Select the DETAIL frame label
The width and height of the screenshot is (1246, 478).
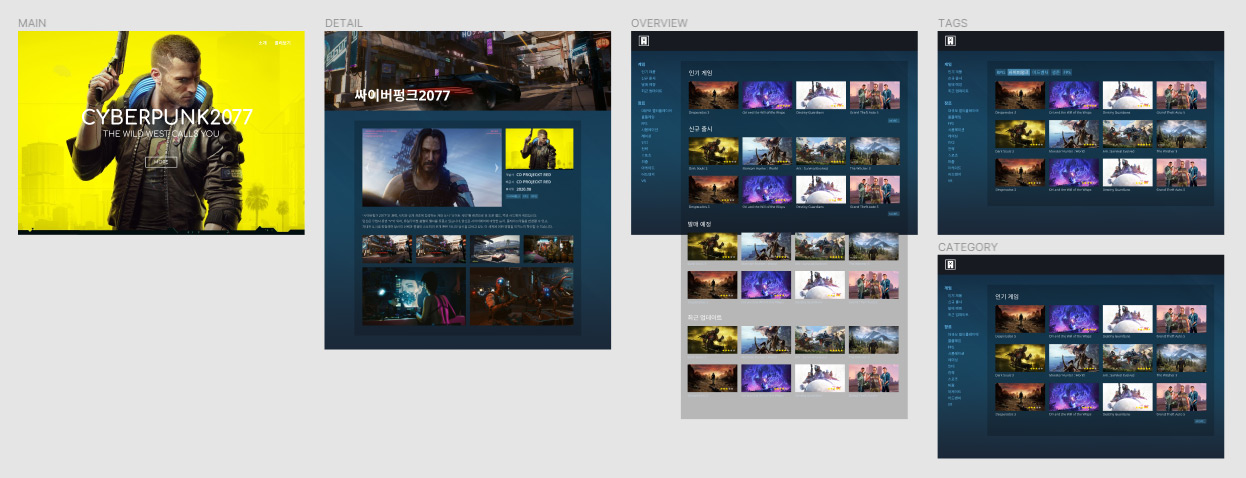coord(344,23)
